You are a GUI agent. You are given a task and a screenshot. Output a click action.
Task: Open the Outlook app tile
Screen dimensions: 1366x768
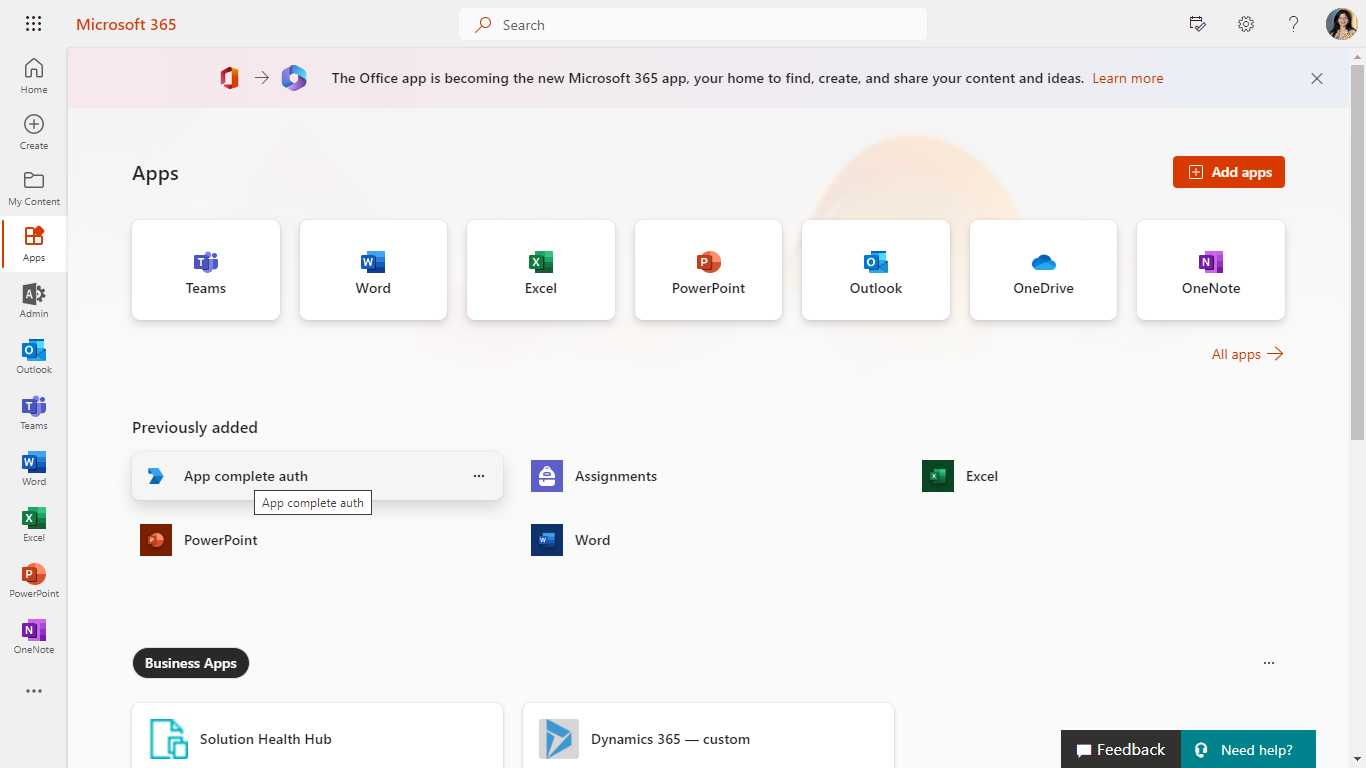(876, 270)
